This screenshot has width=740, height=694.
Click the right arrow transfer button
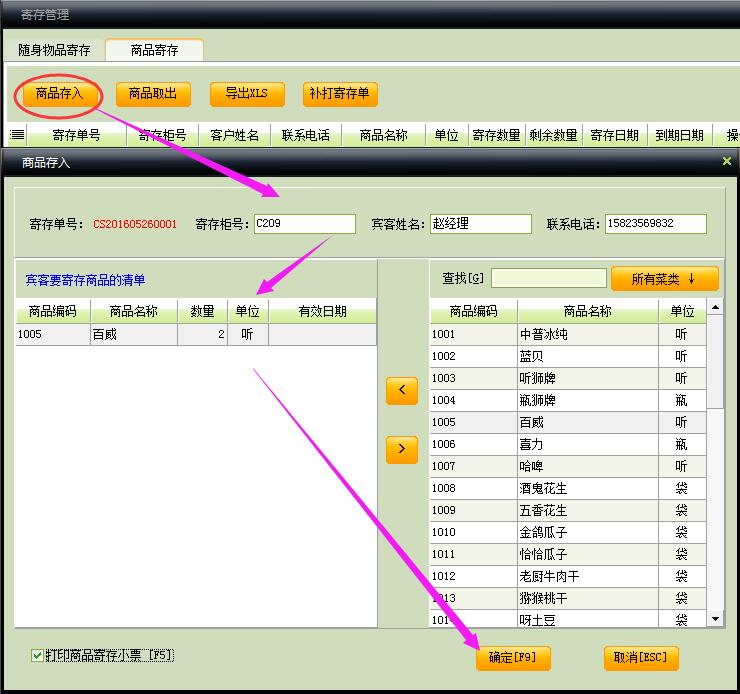pyautogui.click(x=401, y=450)
